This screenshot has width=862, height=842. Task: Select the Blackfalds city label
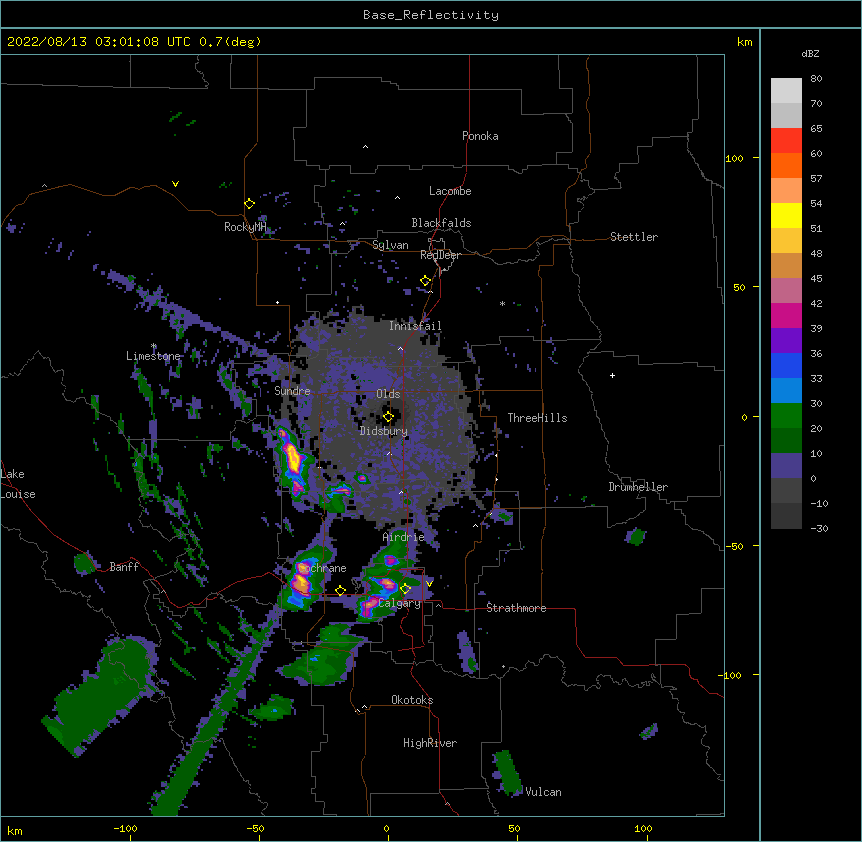(x=441, y=223)
